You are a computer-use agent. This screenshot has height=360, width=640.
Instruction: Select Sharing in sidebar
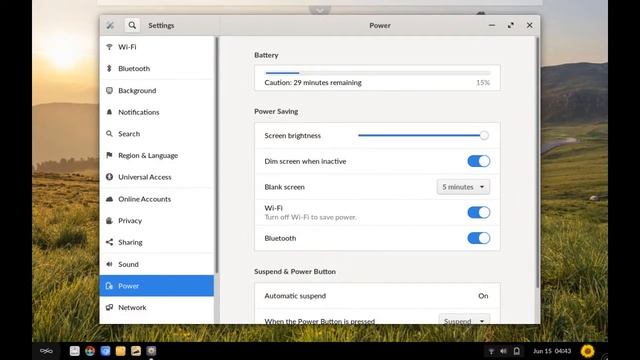(156, 242)
